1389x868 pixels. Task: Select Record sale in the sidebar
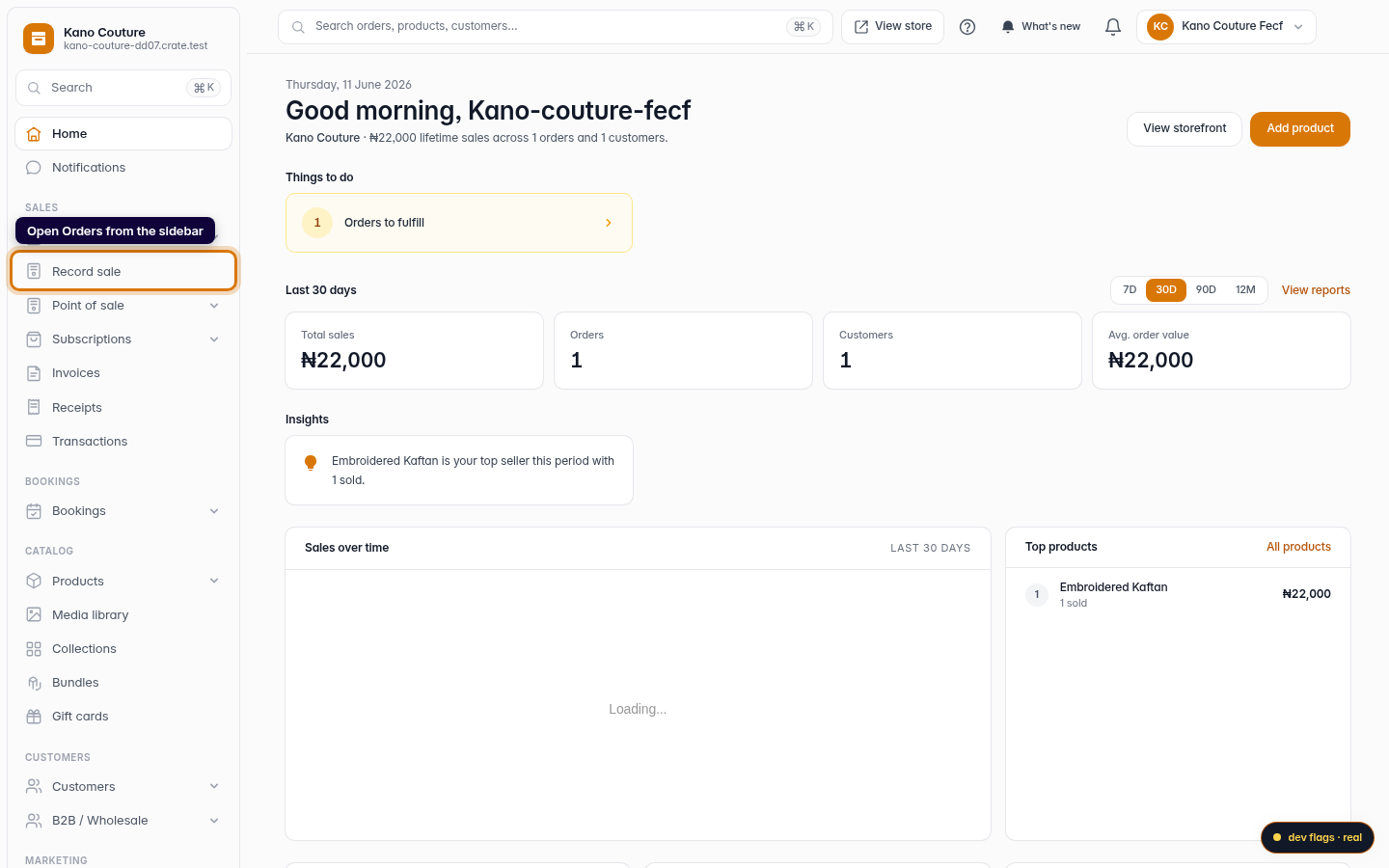[123, 271]
